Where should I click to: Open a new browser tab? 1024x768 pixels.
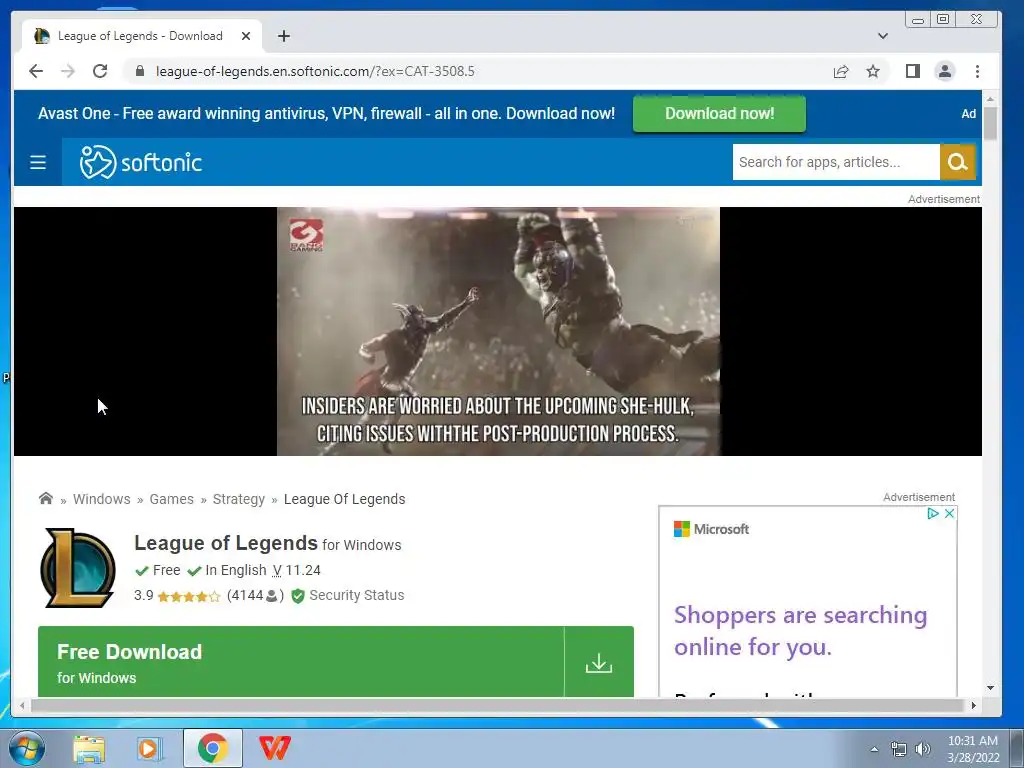[x=283, y=36]
